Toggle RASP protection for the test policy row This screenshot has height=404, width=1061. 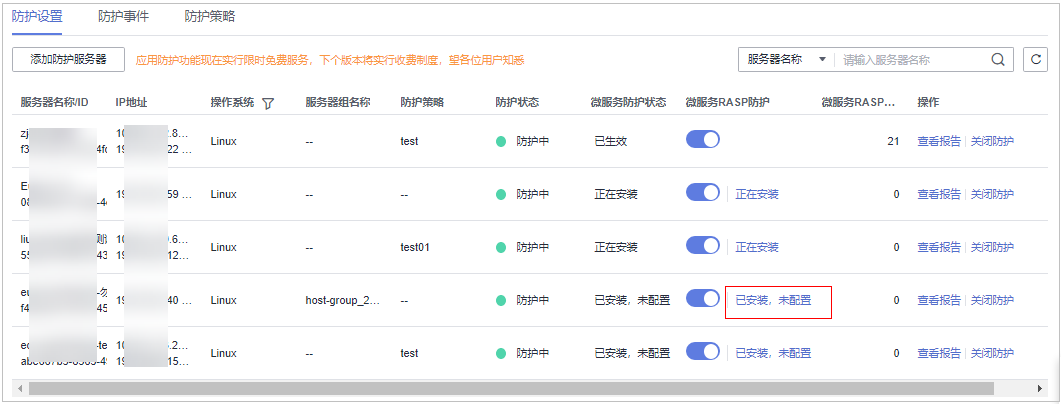click(703, 141)
